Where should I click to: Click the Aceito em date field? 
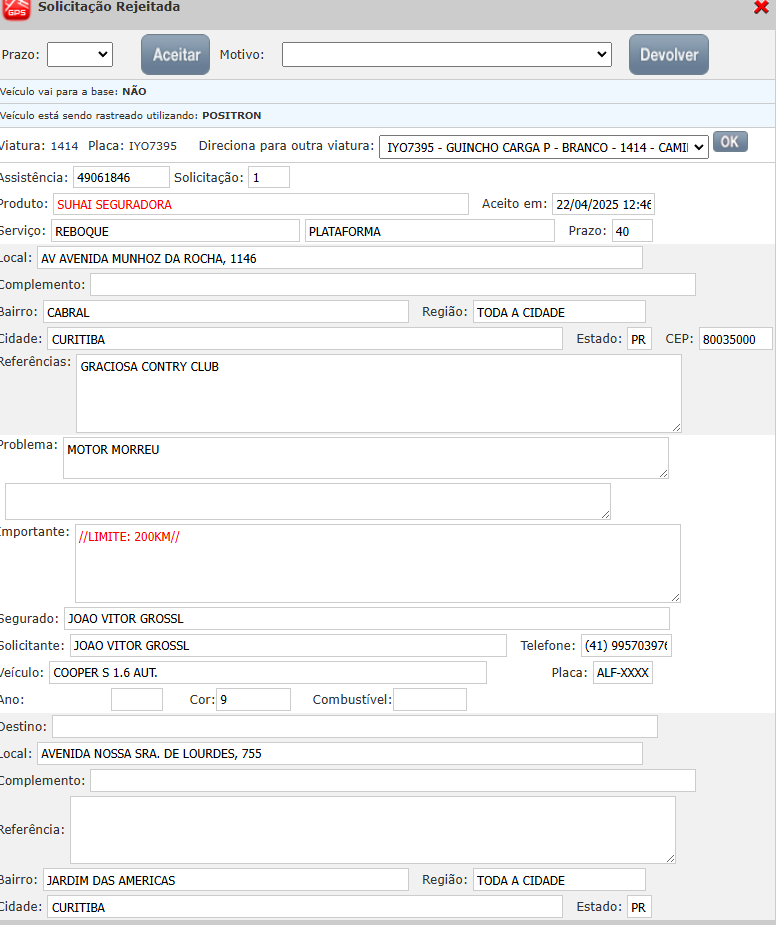603,204
